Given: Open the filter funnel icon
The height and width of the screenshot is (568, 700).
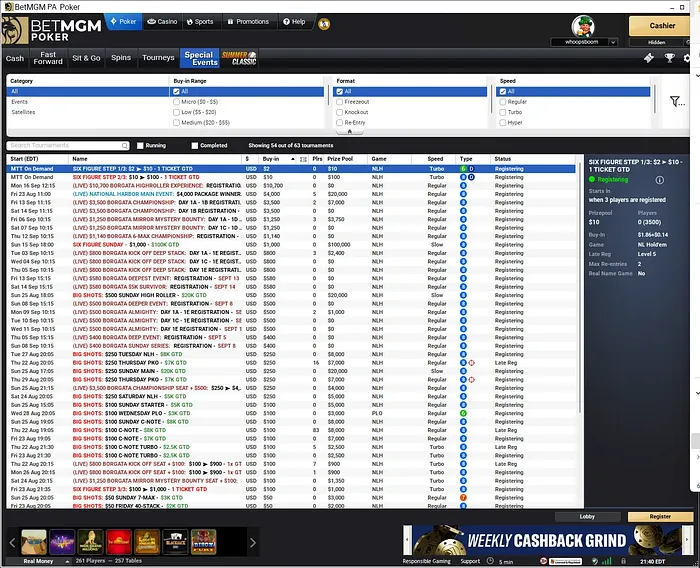Looking at the screenshot, I should pyautogui.click(x=677, y=101).
